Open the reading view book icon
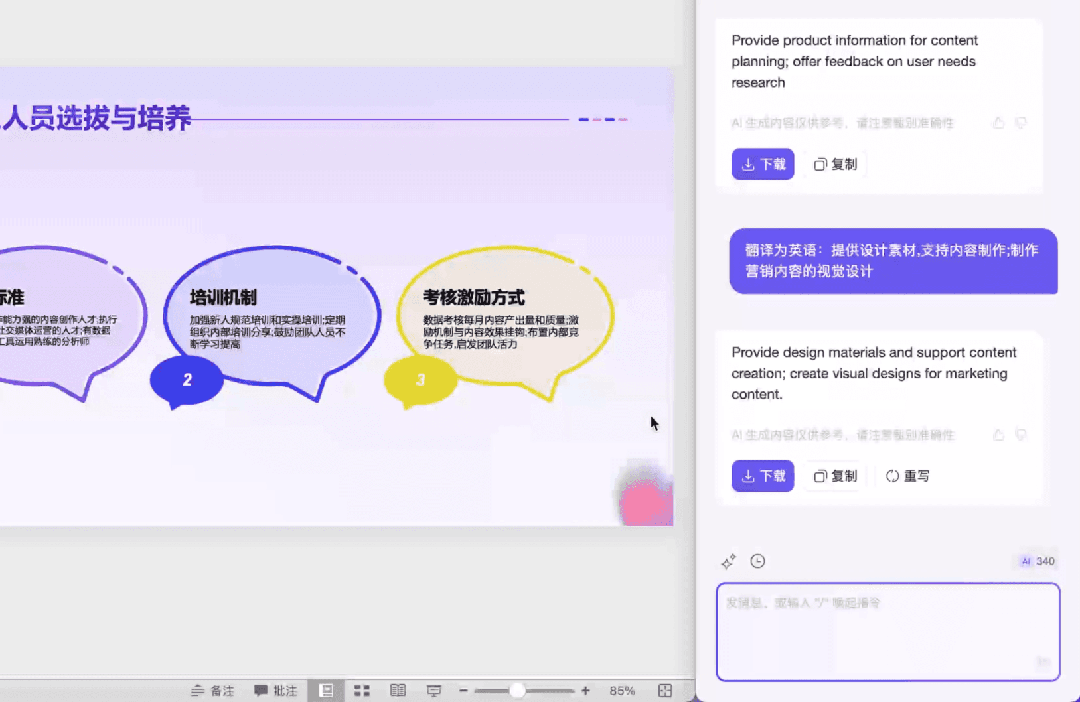Image resolution: width=1080 pixels, height=702 pixels. pyautogui.click(x=397, y=690)
